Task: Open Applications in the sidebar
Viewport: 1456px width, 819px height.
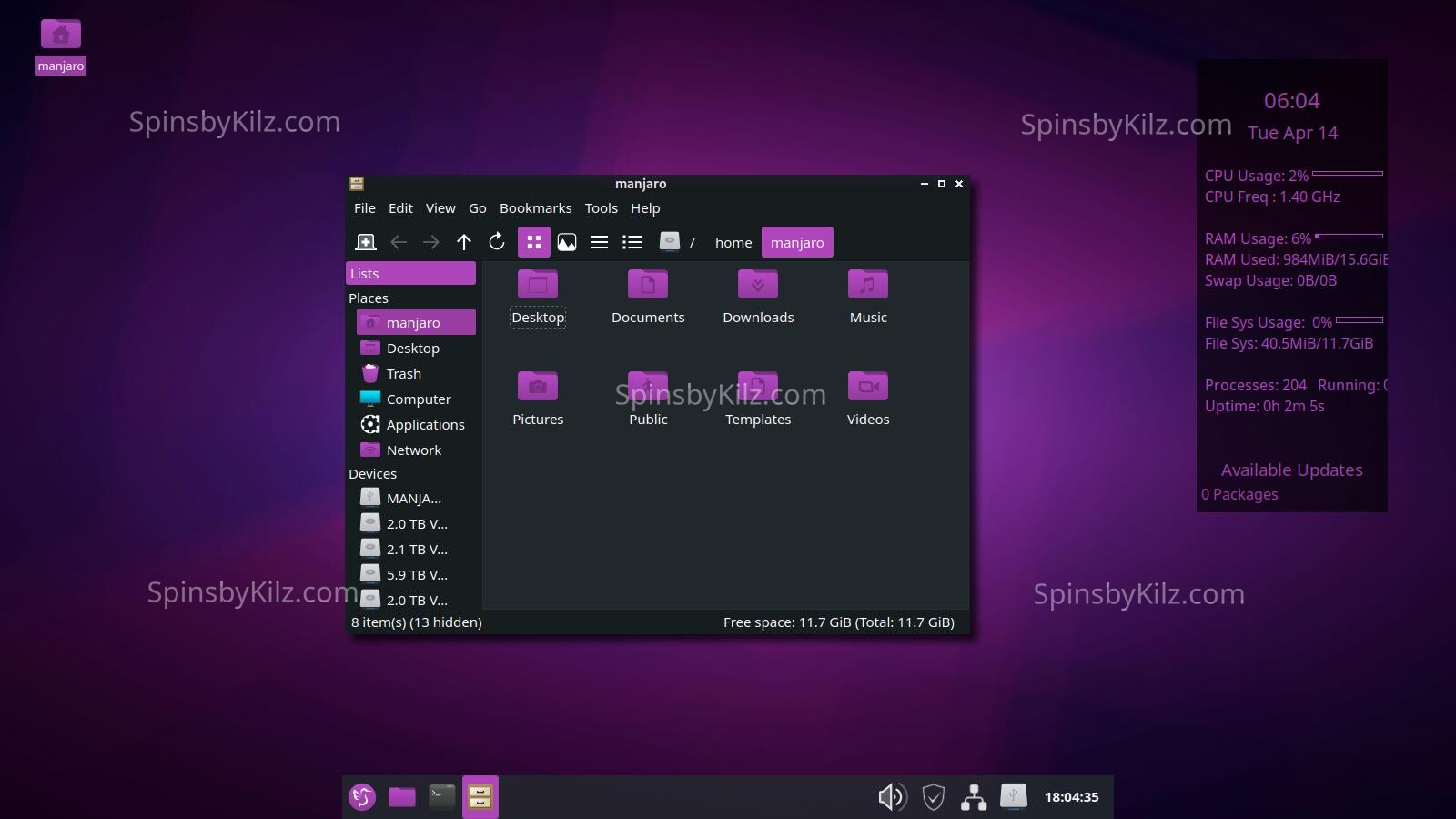Action: [425, 425]
